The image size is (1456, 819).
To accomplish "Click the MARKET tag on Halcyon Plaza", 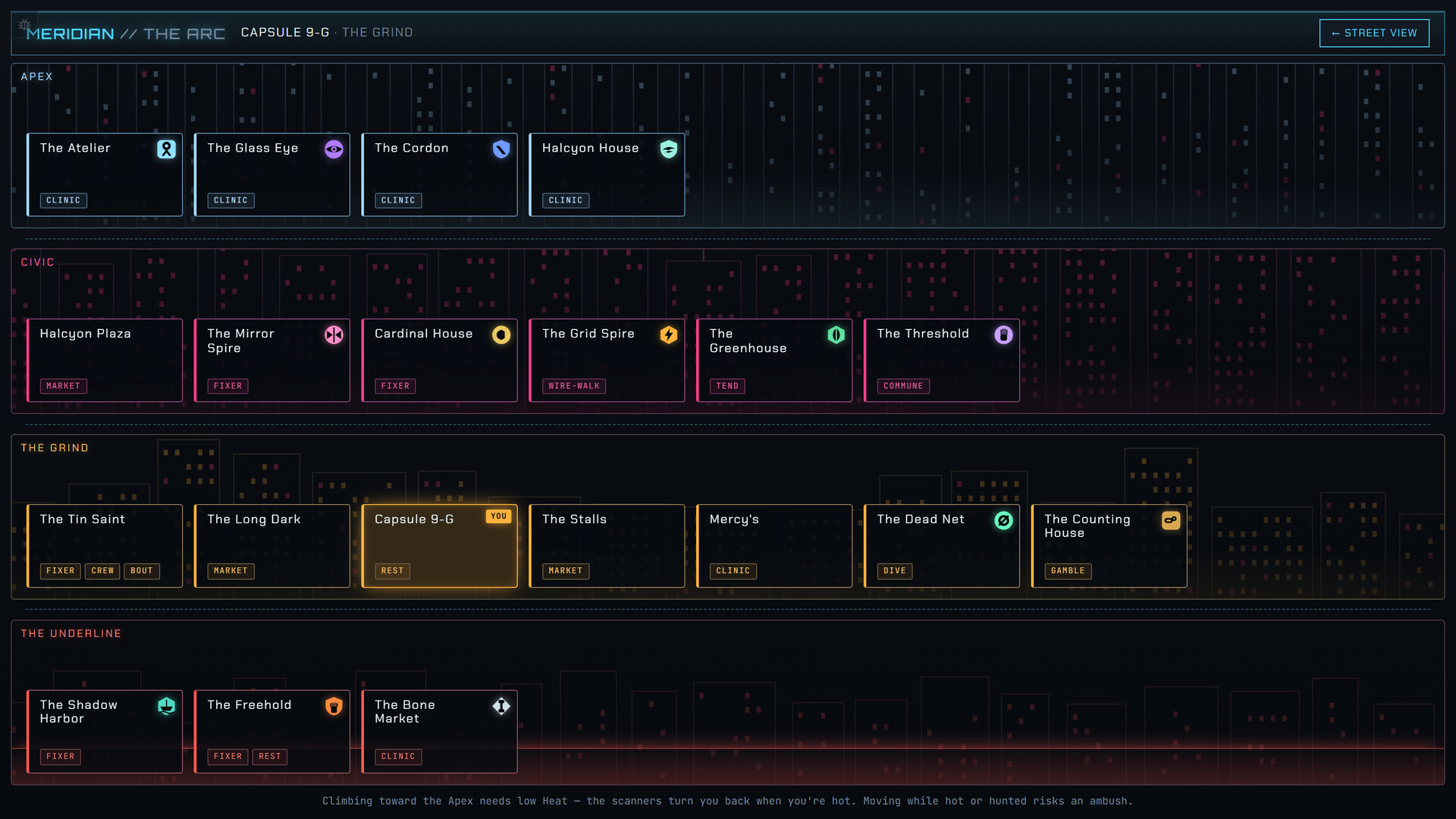I will point(64,387).
